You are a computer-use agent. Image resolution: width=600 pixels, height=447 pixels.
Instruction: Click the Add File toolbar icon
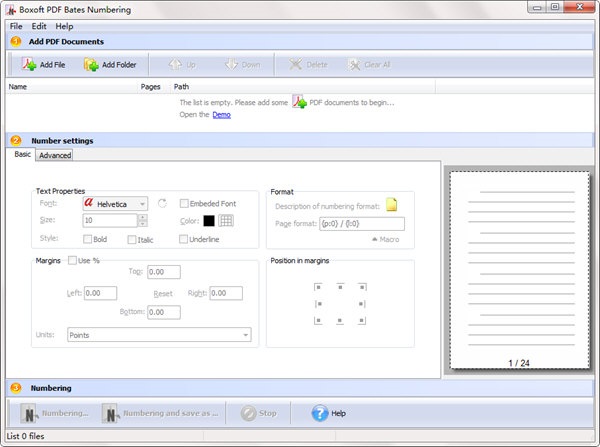tap(29, 64)
